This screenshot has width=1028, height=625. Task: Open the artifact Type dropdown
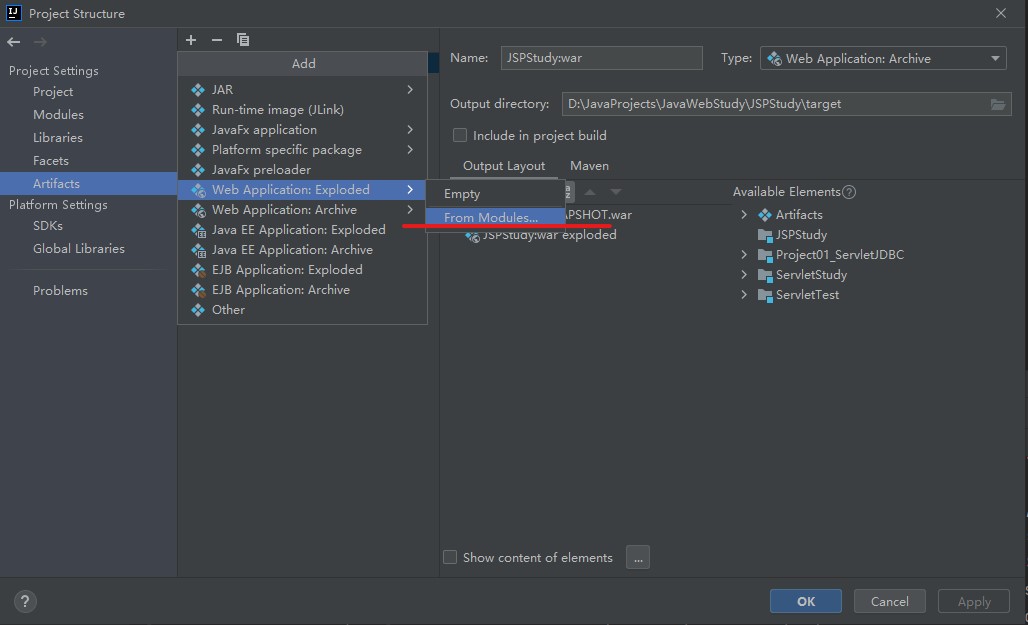(883, 58)
